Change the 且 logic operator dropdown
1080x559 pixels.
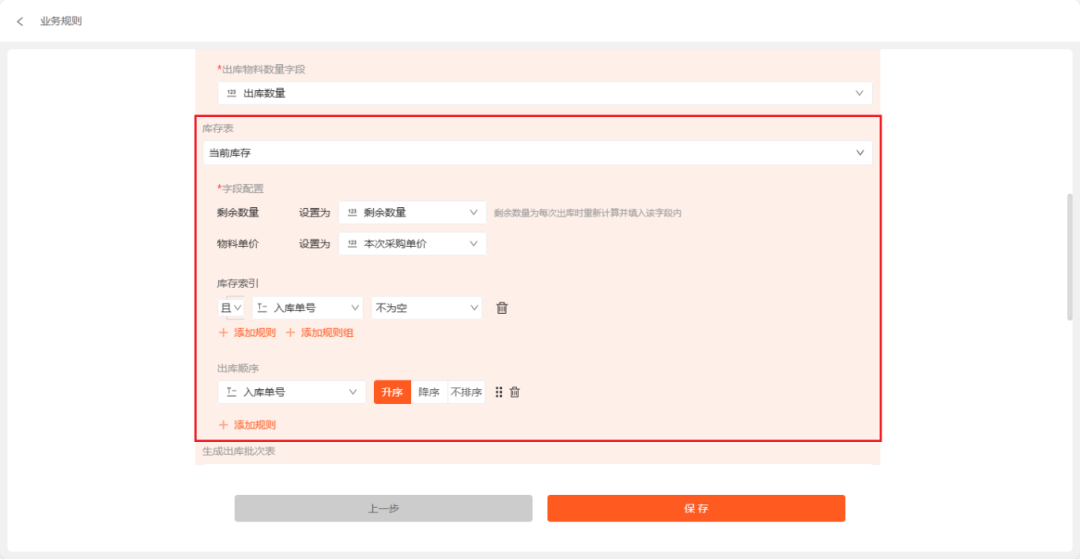pyautogui.click(x=231, y=308)
